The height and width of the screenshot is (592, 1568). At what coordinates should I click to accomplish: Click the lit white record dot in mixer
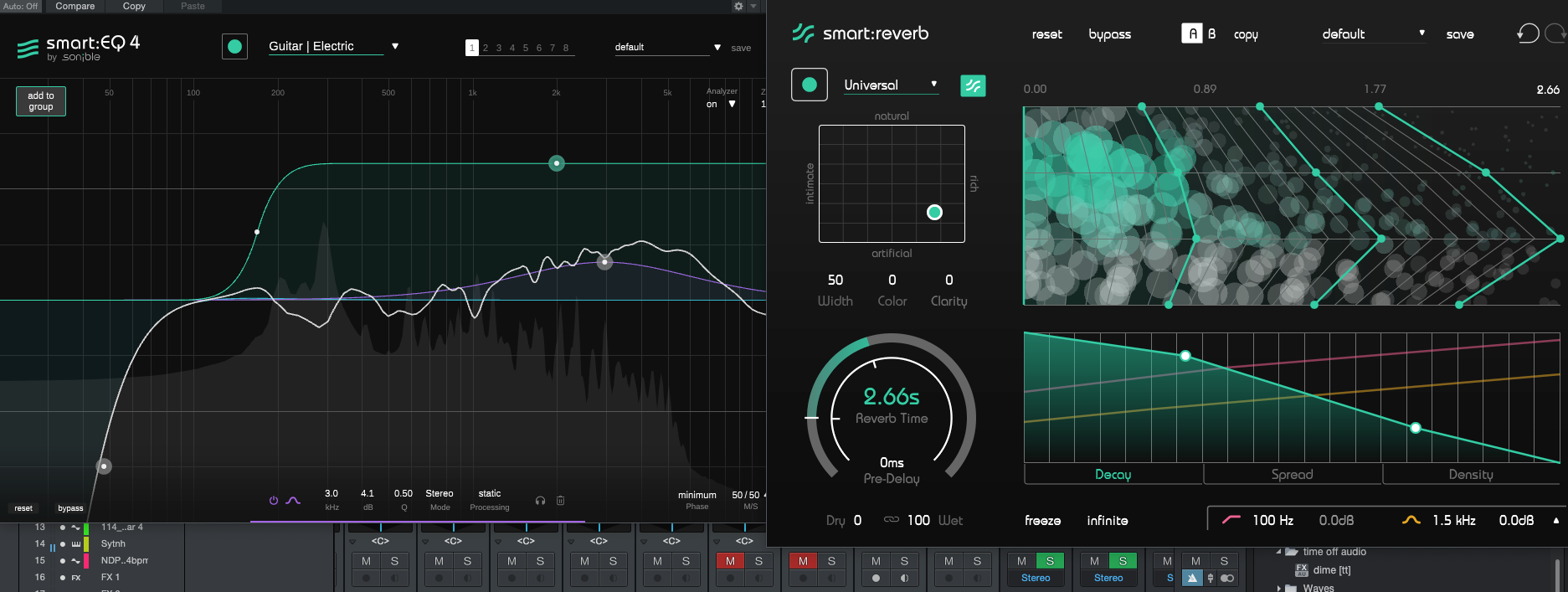click(876, 578)
